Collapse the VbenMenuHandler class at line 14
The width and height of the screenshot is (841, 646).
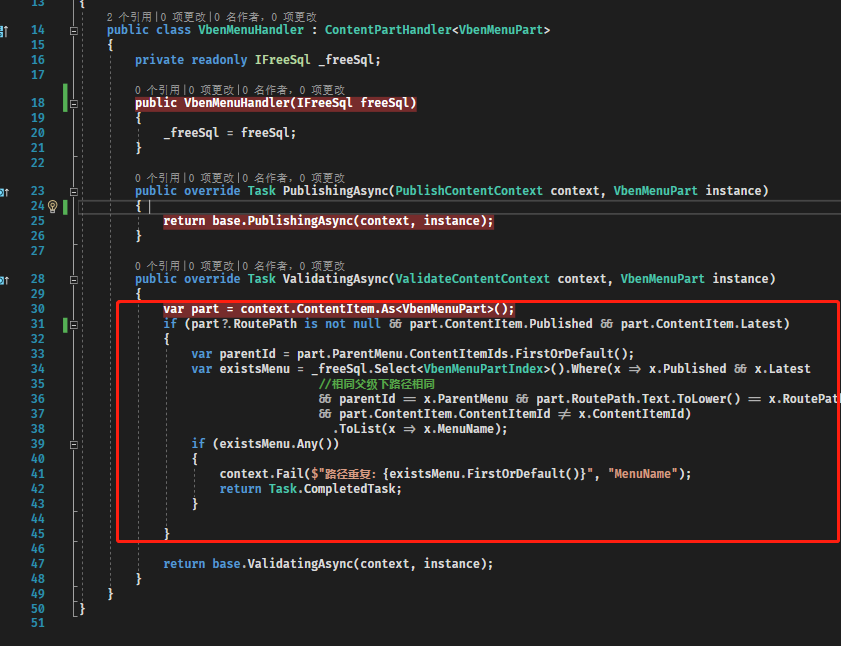point(74,31)
